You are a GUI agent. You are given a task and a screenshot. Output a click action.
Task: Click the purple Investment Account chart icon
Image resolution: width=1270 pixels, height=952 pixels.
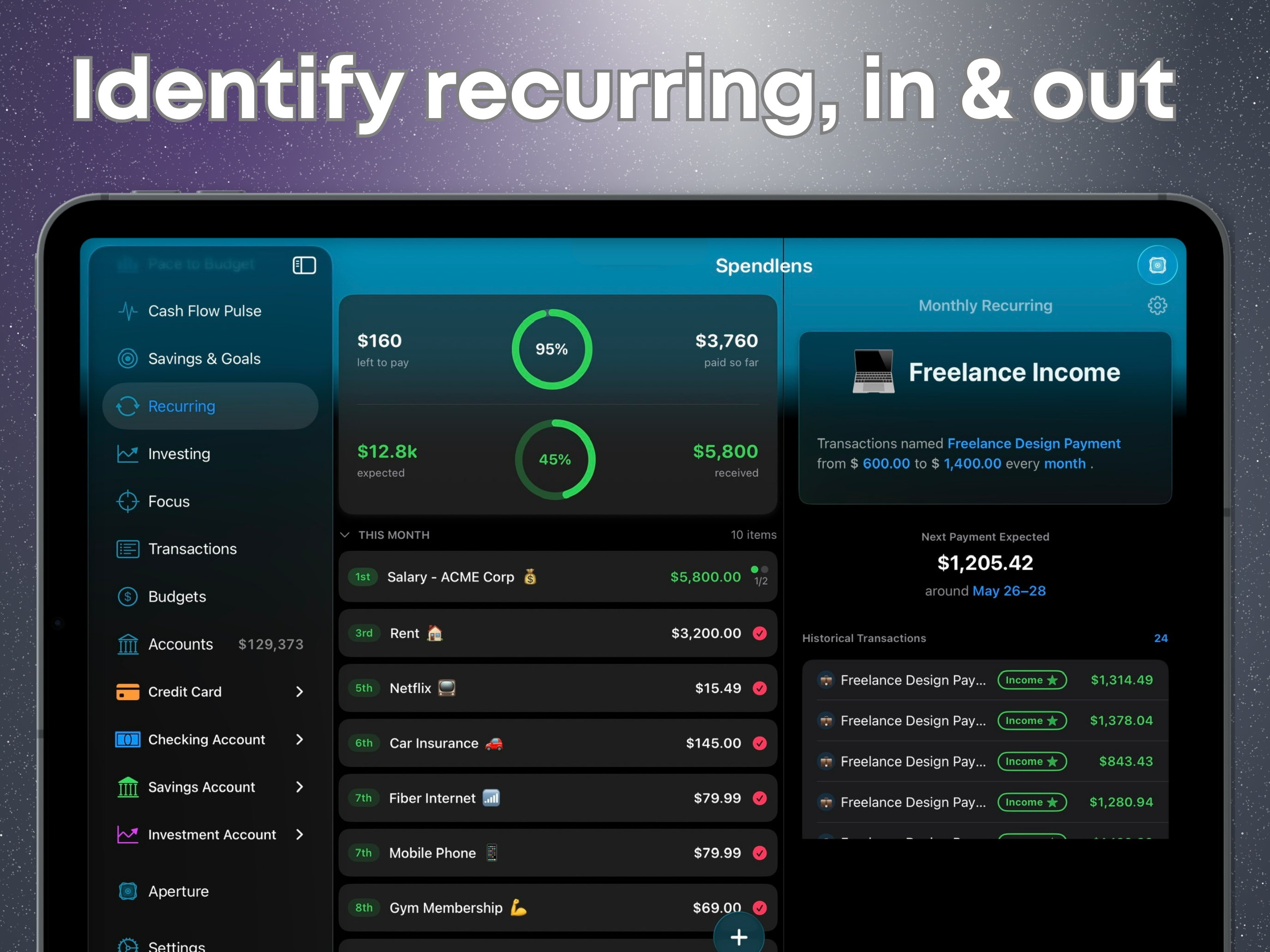(127, 834)
